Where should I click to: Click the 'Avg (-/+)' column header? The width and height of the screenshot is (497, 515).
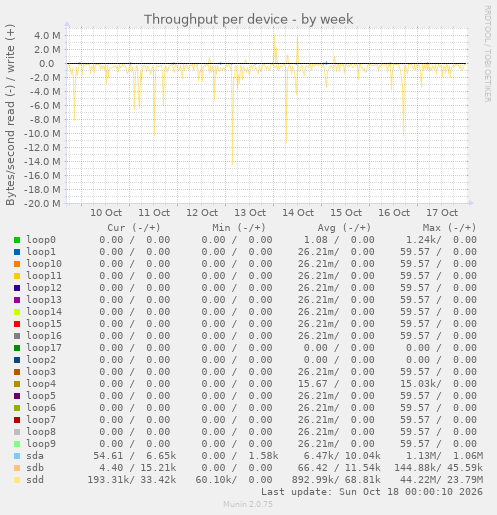[x=344, y=228]
